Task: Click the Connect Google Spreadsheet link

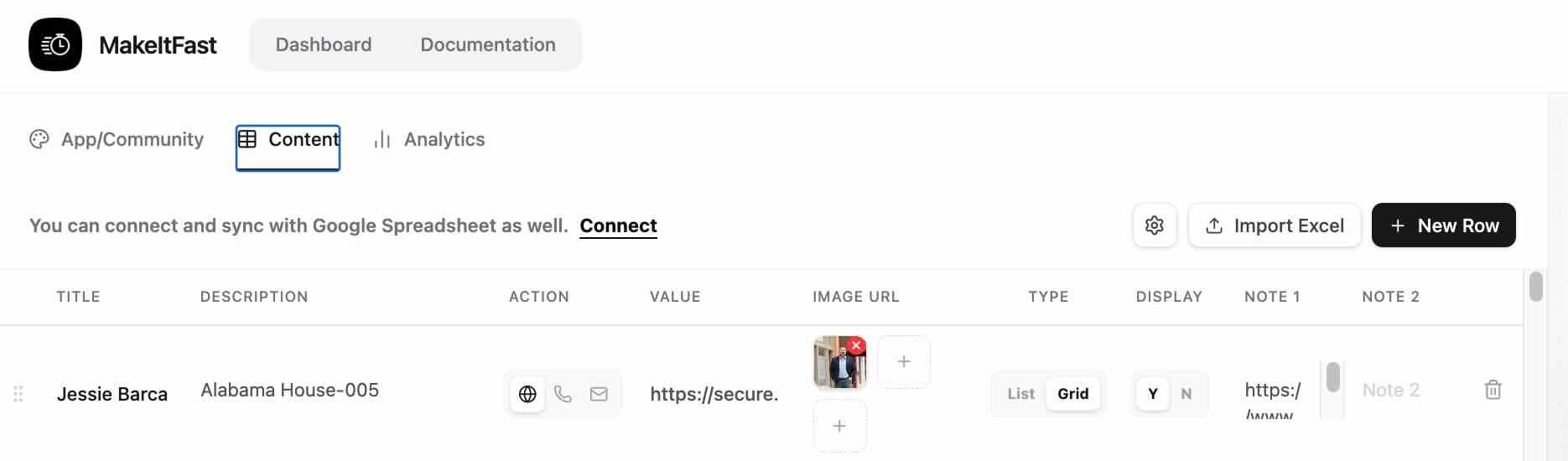Action: (x=619, y=225)
